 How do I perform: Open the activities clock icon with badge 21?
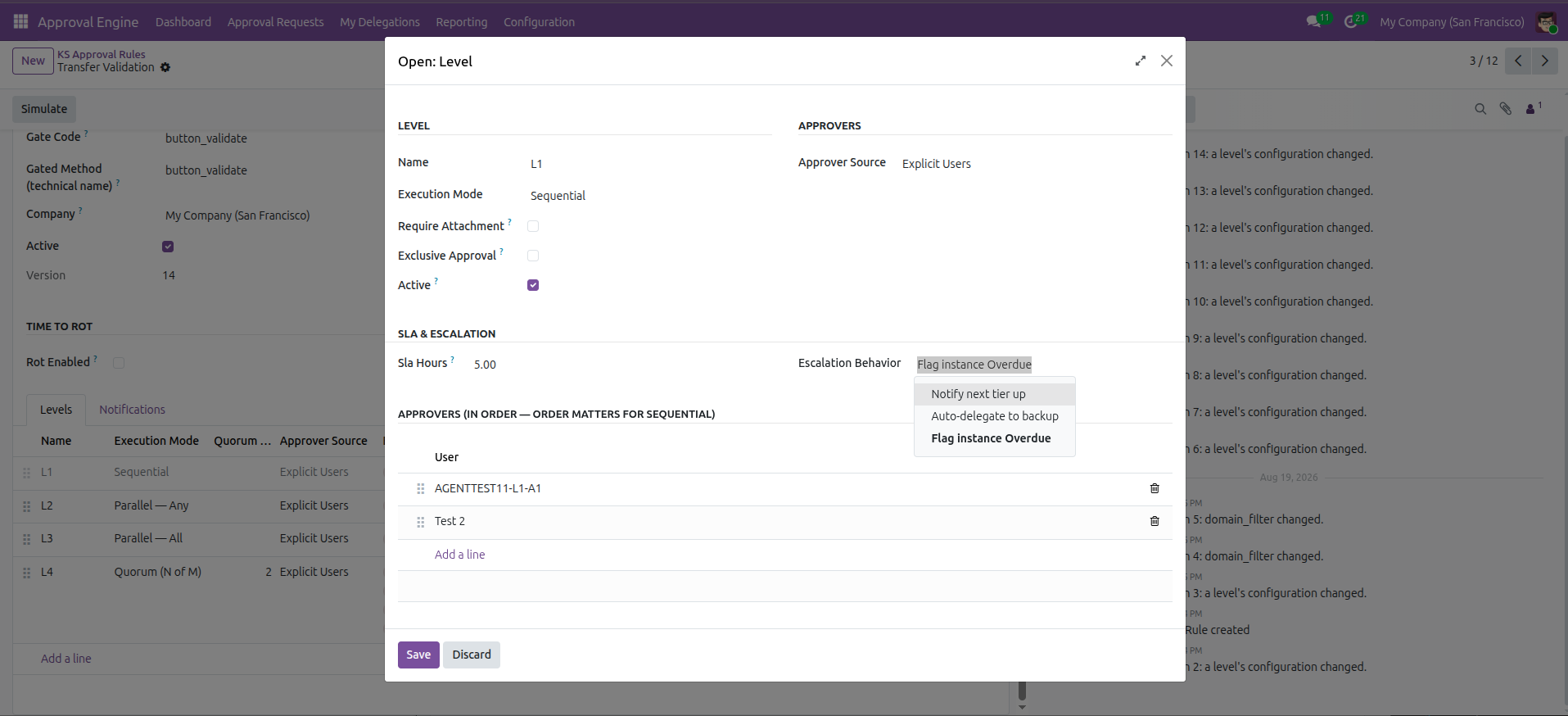(x=1352, y=21)
